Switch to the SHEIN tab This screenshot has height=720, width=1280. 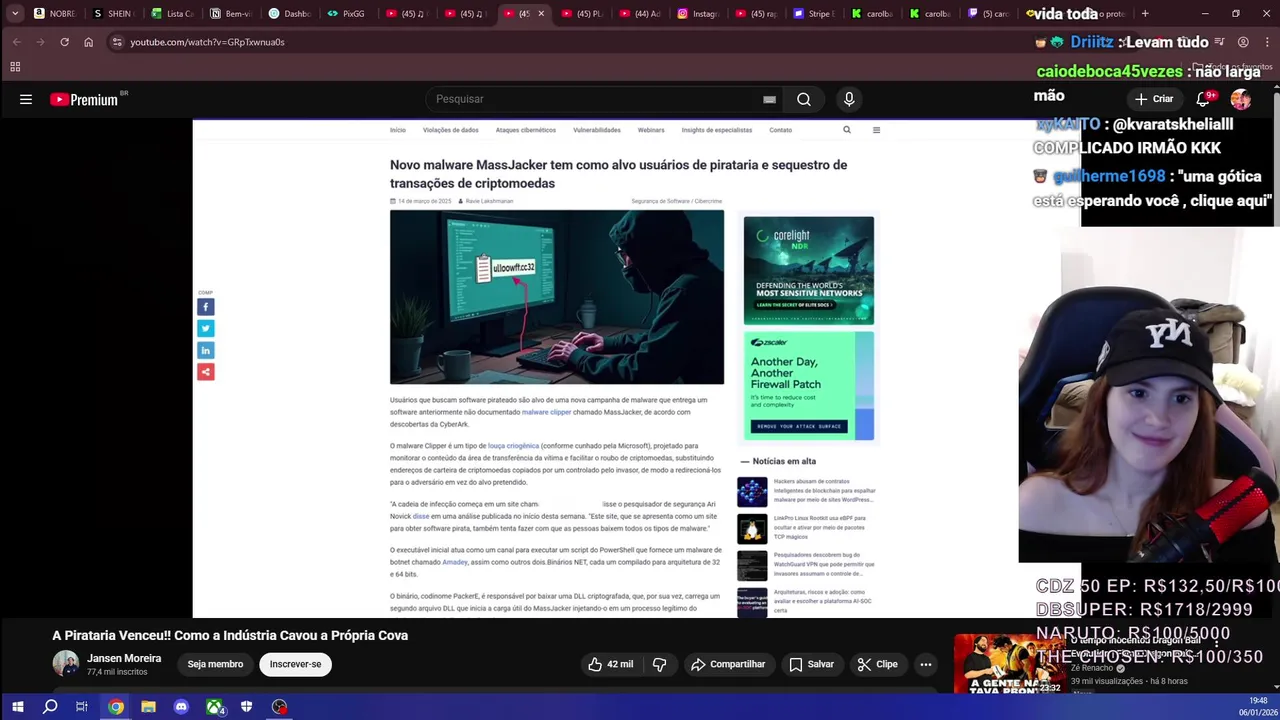pos(113,14)
